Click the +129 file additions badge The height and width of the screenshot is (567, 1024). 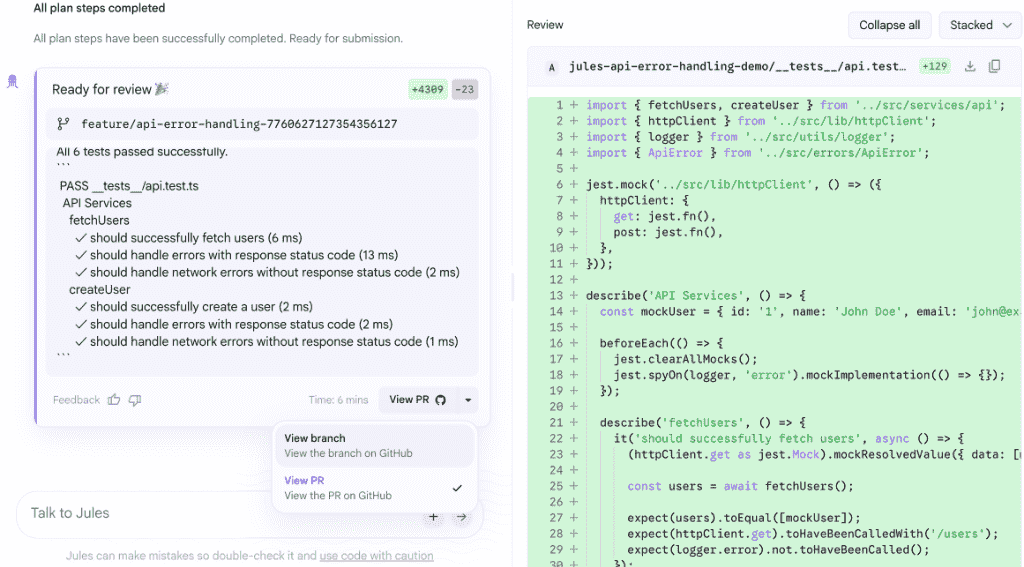(935, 66)
